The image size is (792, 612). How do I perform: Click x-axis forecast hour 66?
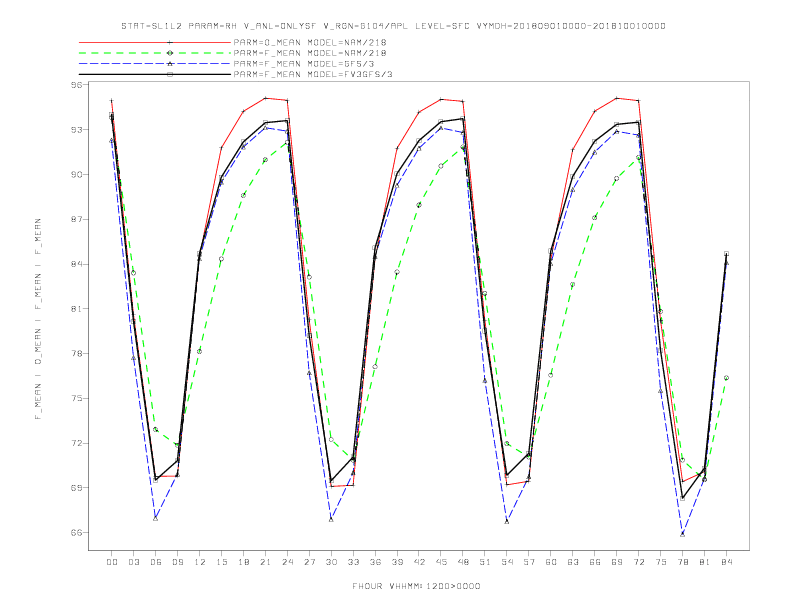point(595,562)
